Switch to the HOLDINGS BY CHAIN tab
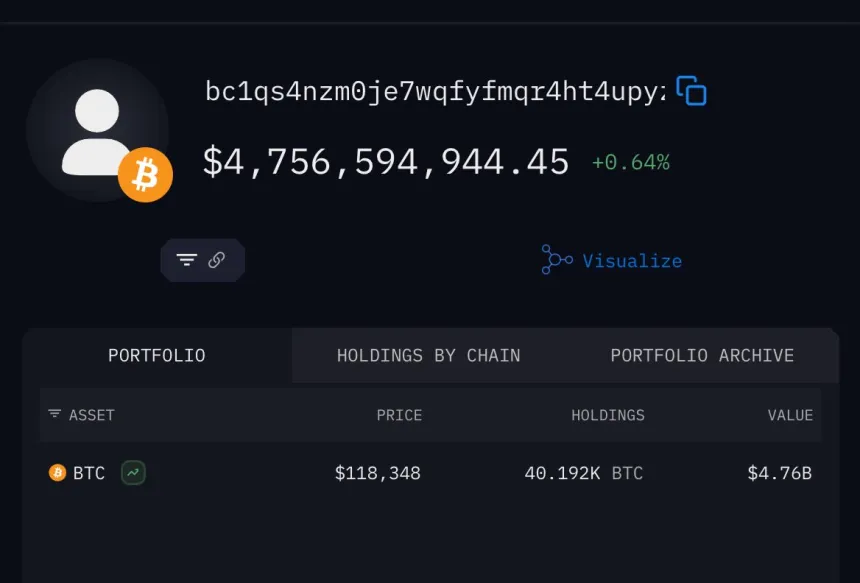This screenshot has height=583, width=860. [428, 355]
